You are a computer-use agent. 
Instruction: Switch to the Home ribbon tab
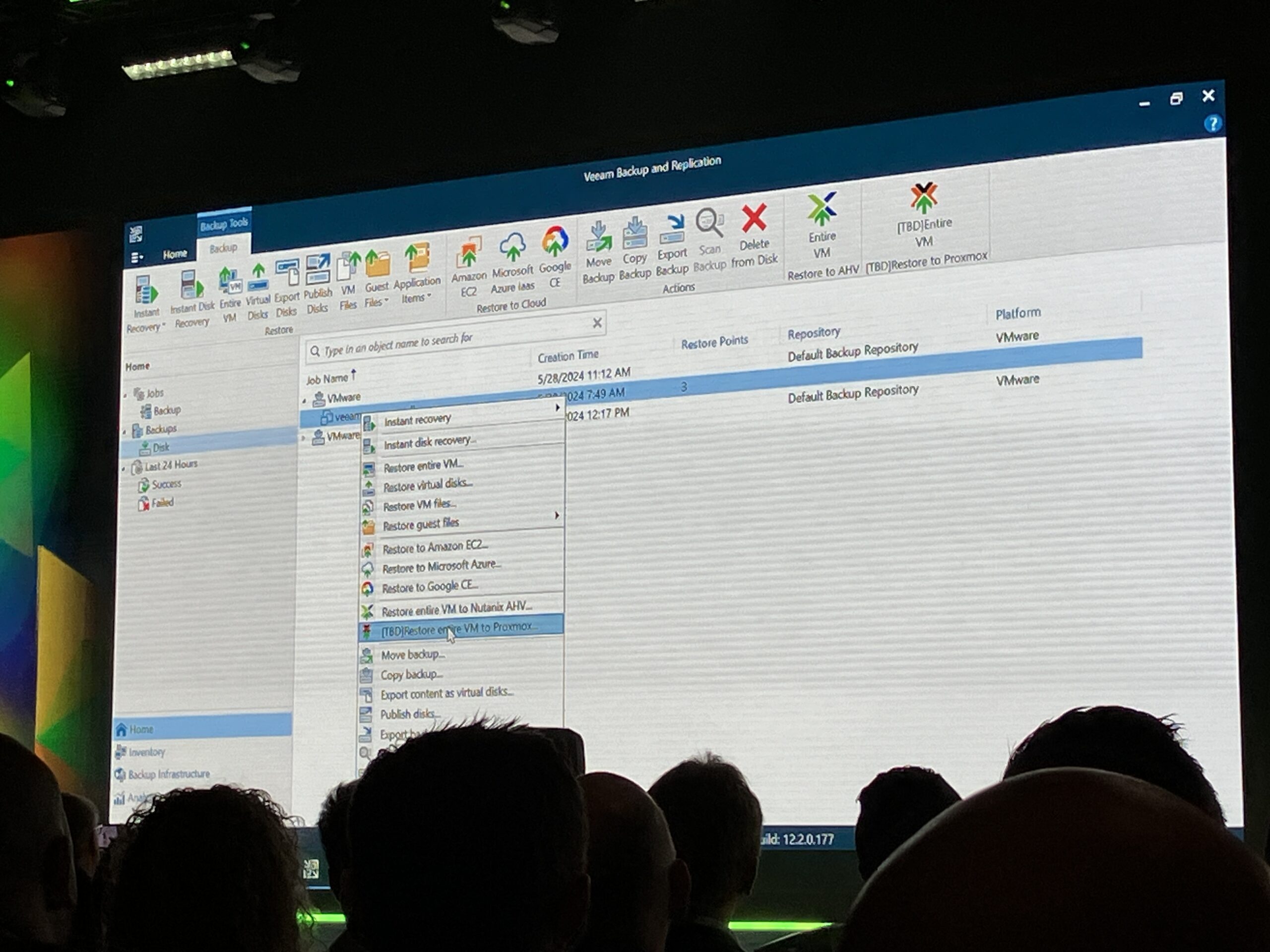click(175, 254)
